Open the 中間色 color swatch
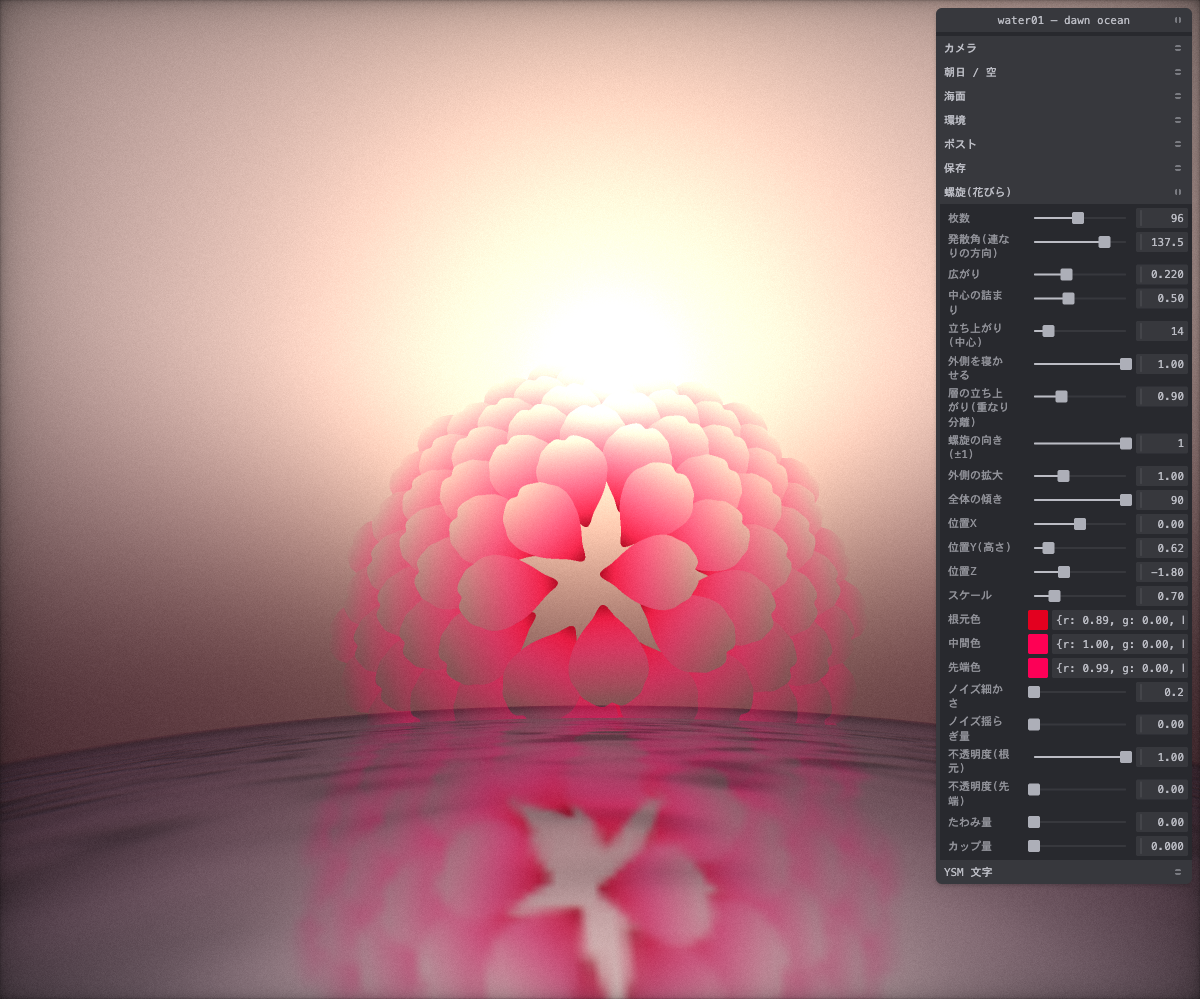 point(1038,644)
